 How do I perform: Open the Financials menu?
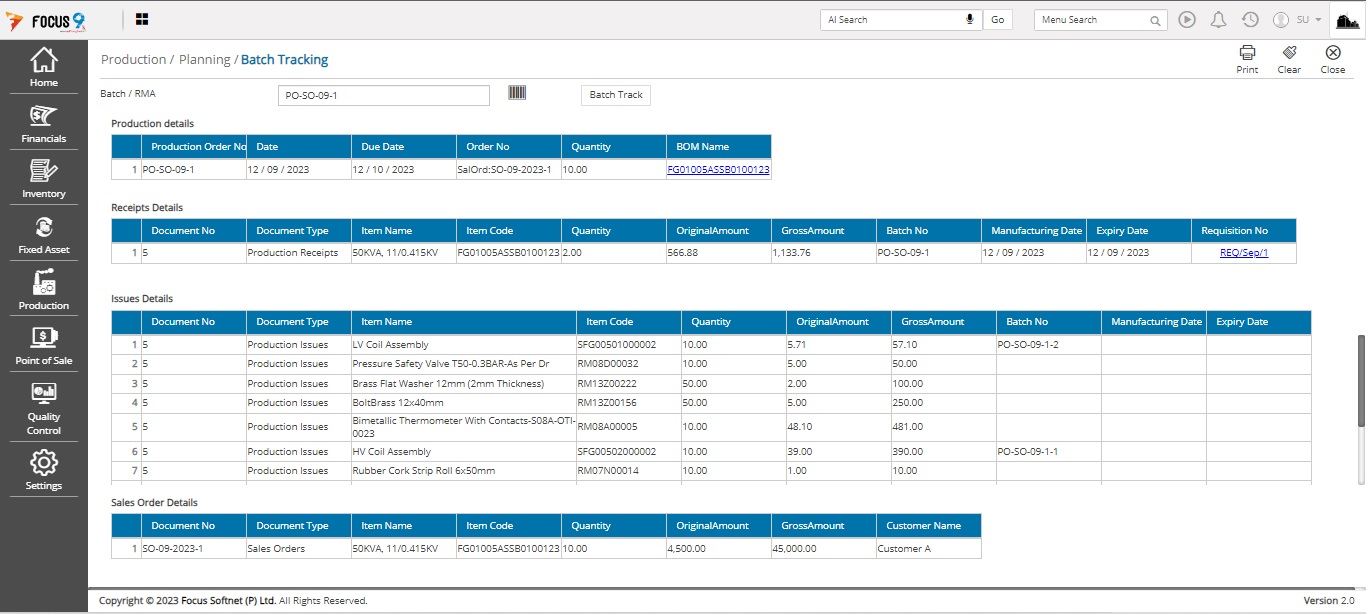[x=44, y=123]
